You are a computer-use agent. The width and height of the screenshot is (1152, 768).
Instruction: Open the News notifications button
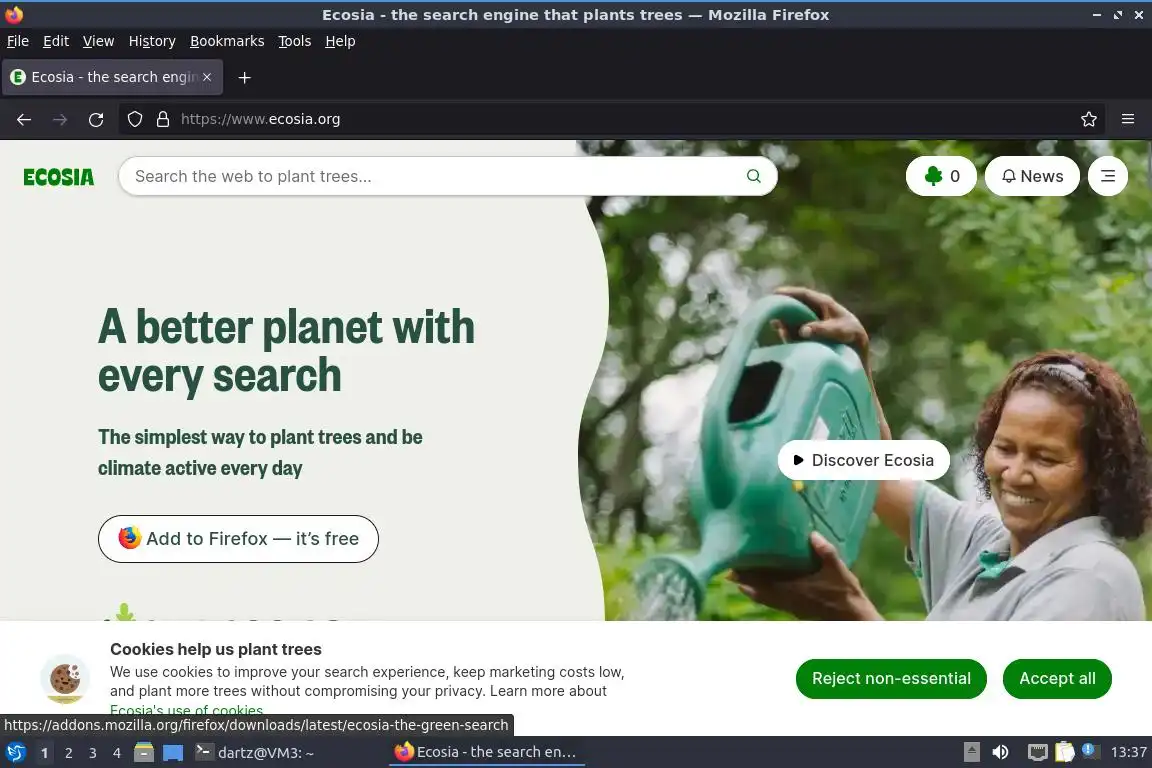pos(1032,176)
